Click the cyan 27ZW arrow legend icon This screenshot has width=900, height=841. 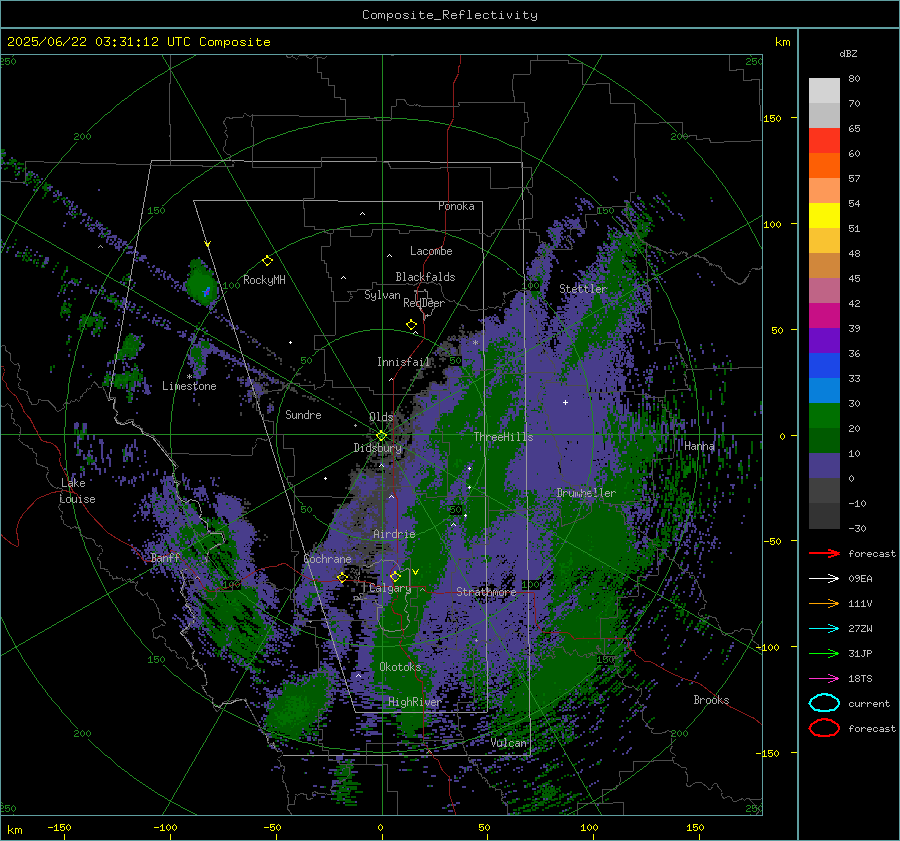824,629
